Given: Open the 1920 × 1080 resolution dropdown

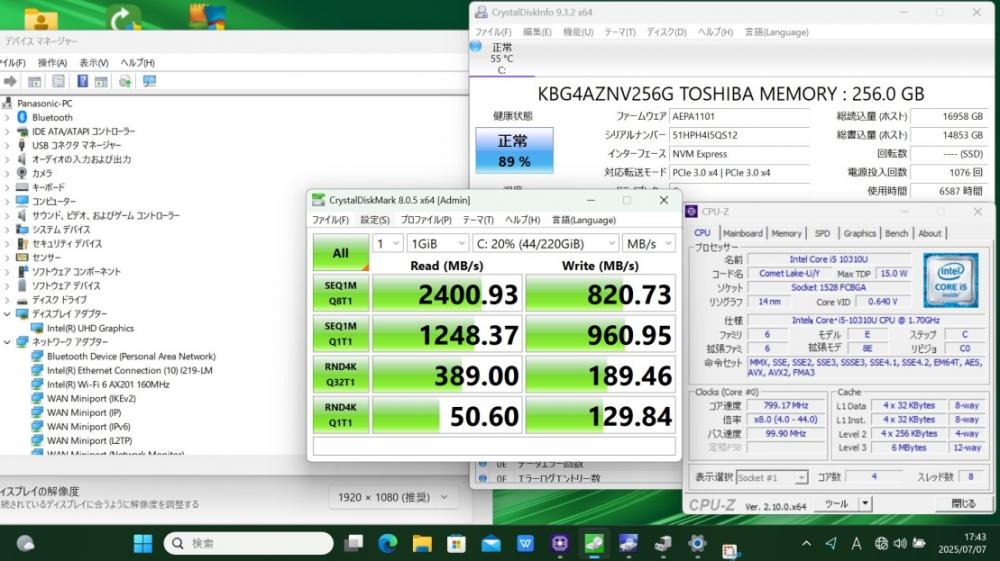Looking at the screenshot, I should (x=393, y=497).
